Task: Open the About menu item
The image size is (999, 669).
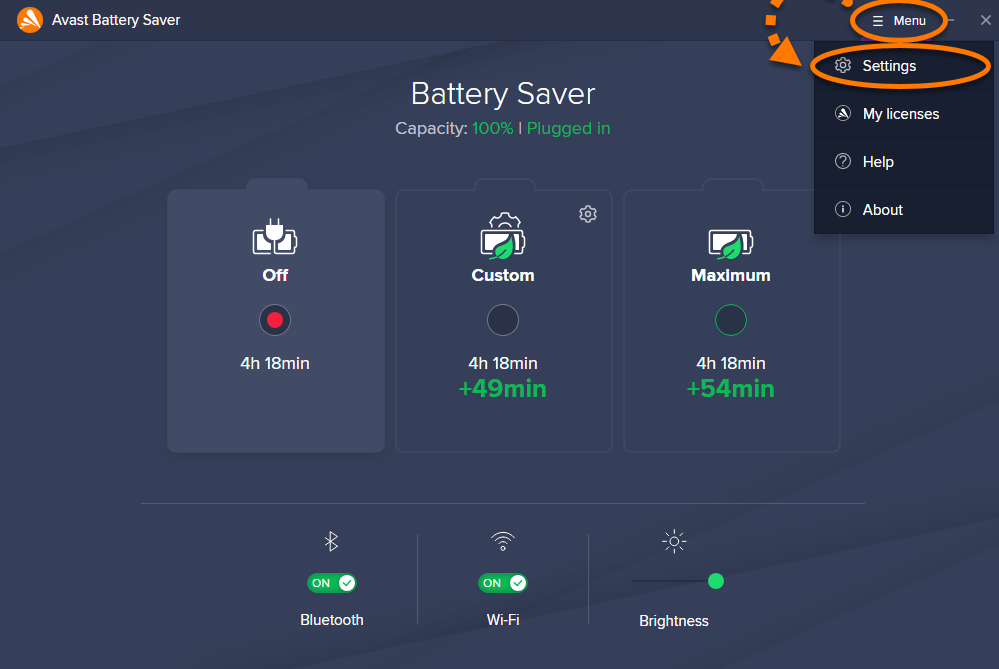Action: (903, 209)
